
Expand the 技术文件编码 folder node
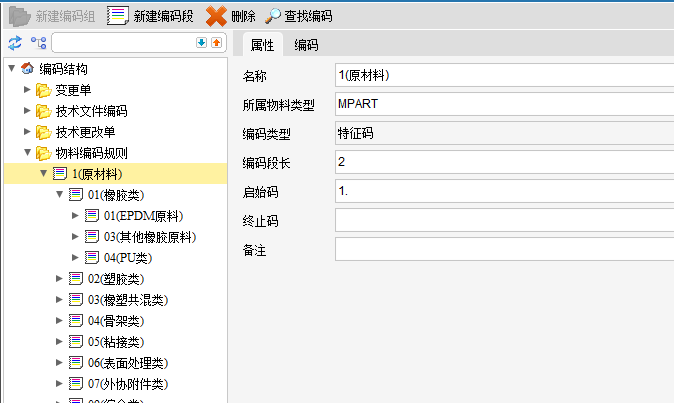28,111
